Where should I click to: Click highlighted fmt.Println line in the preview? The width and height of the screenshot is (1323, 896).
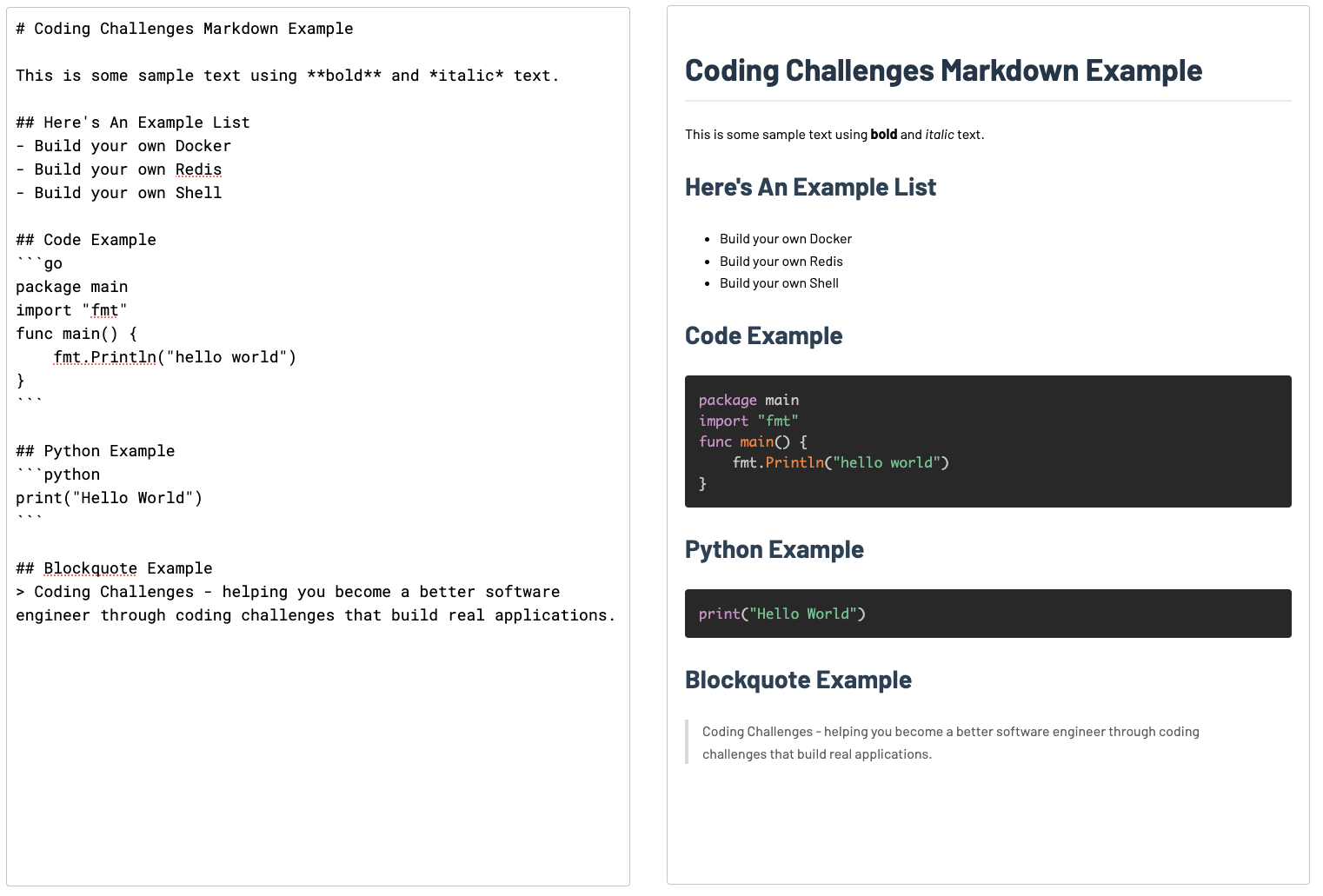(841, 462)
